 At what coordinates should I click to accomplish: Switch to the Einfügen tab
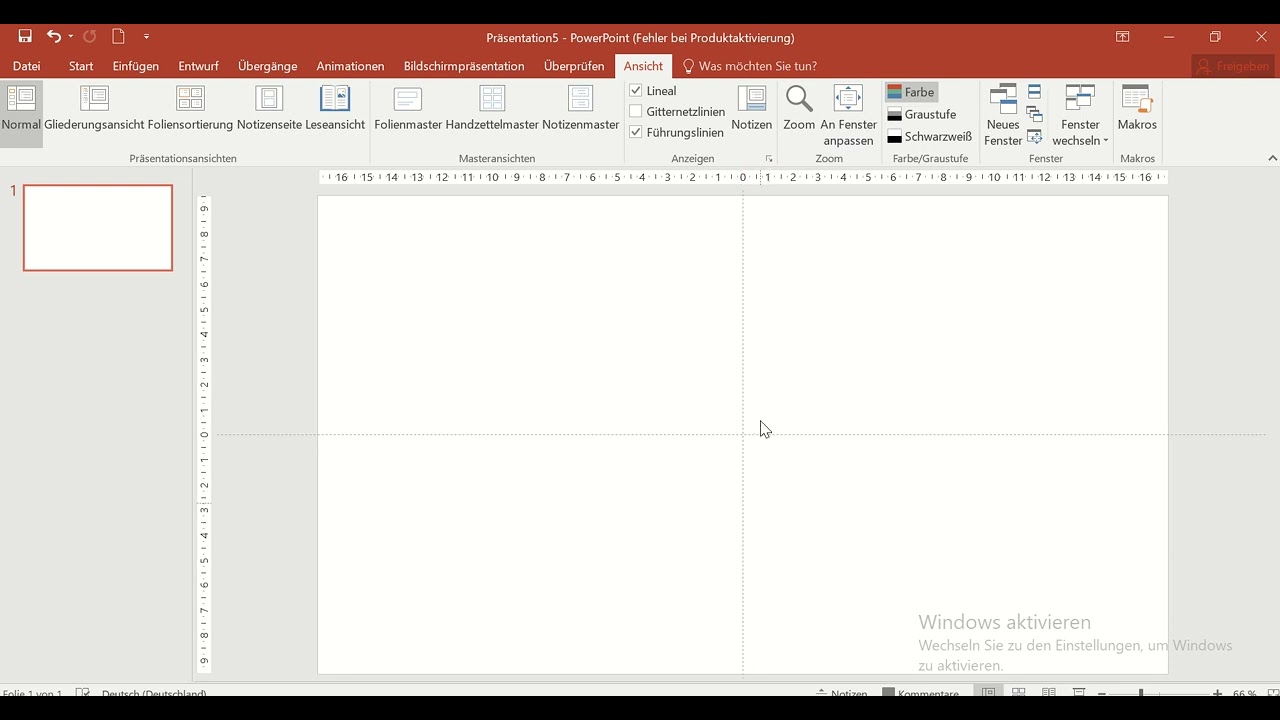136,66
